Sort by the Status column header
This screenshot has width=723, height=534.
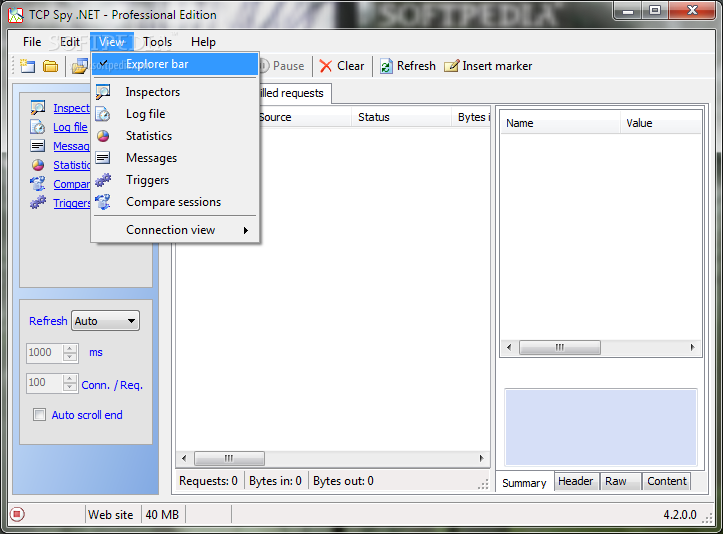point(401,117)
